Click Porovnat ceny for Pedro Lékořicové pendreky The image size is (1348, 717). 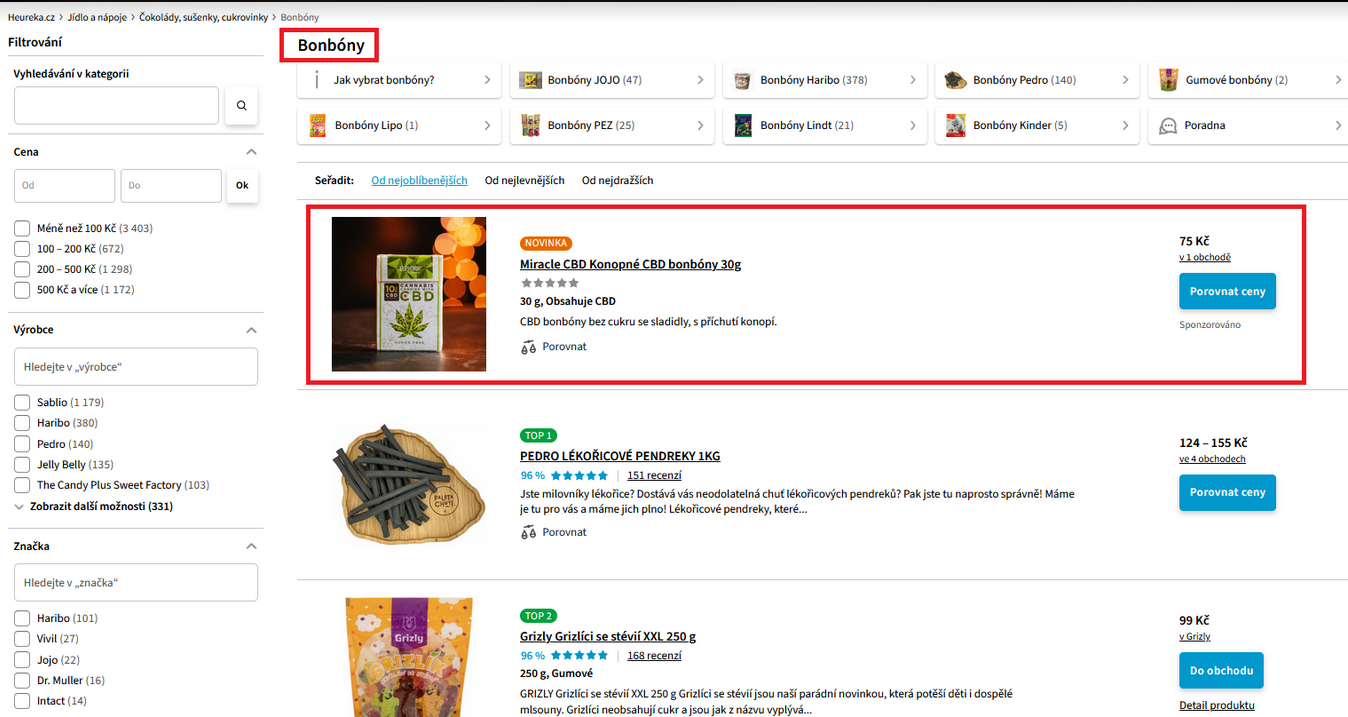[x=1227, y=492]
